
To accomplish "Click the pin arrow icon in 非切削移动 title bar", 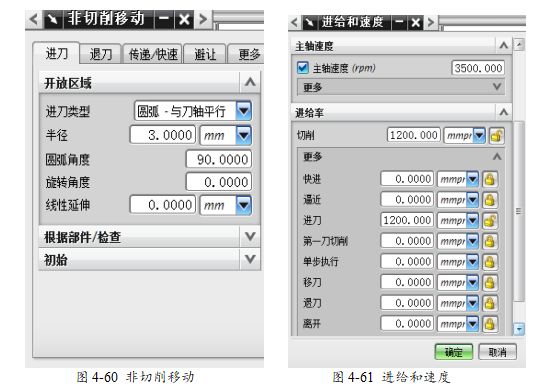I will [52, 20].
